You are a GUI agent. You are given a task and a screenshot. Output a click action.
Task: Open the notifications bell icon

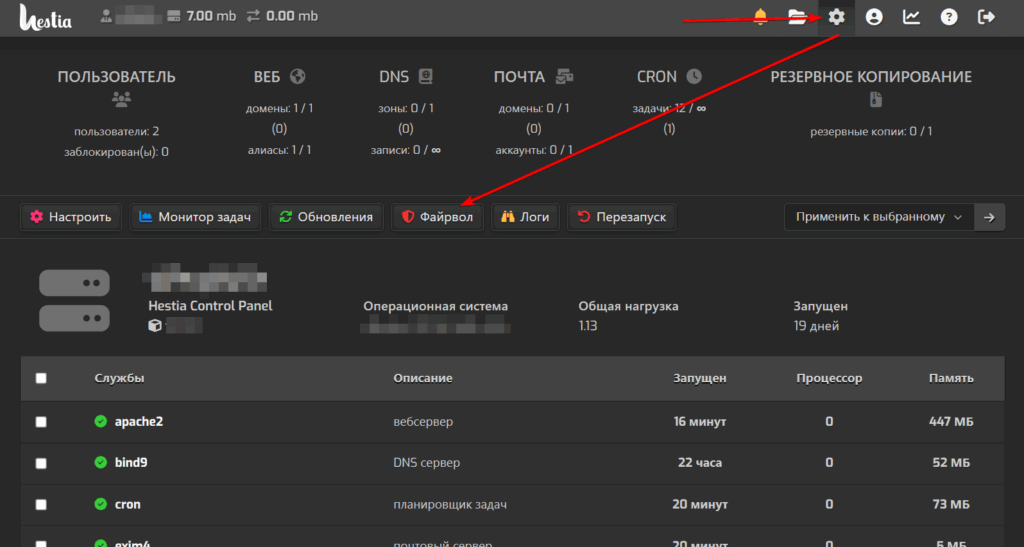pos(761,17)
